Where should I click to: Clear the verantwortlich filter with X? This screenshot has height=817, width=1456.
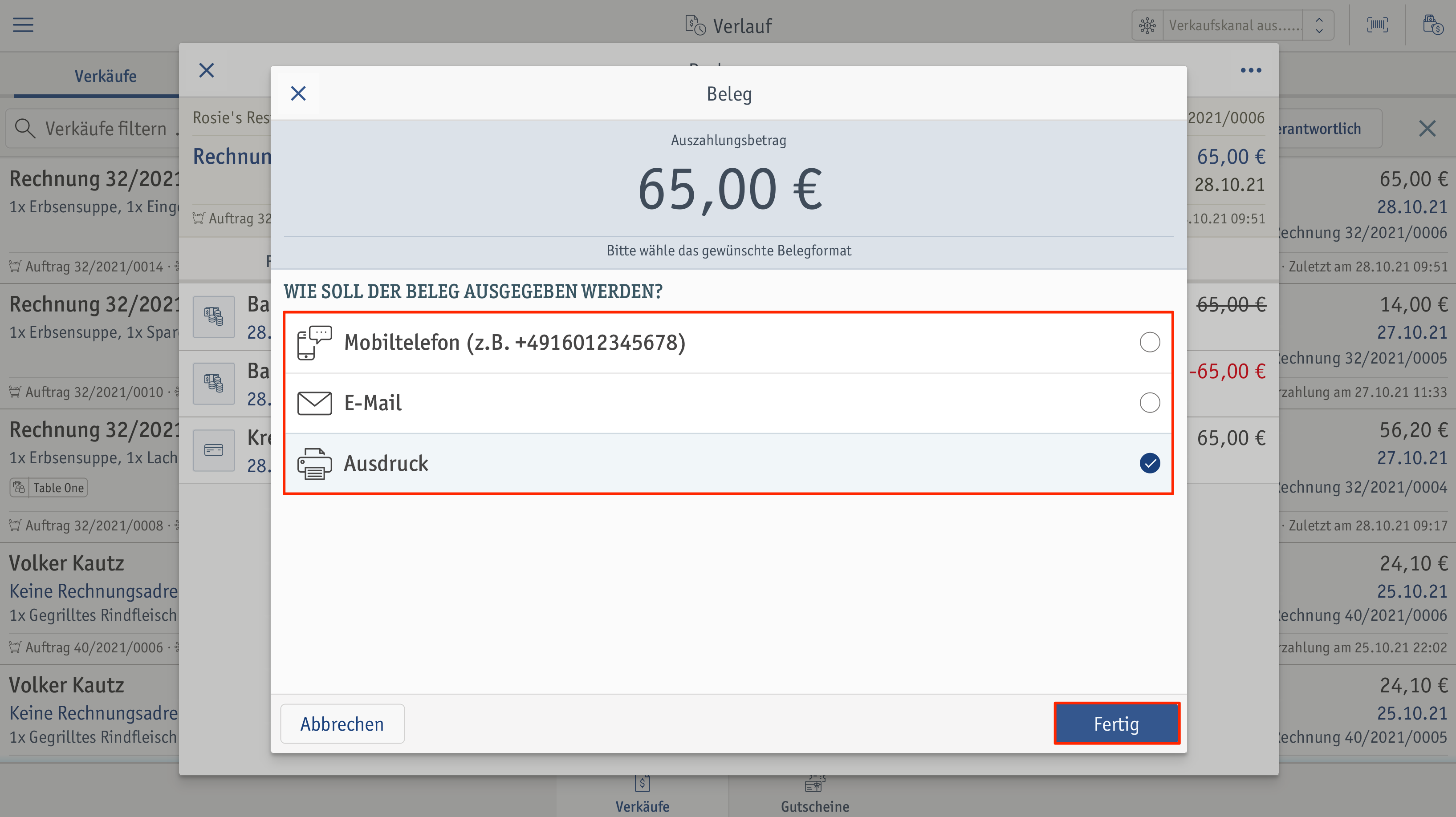click(x=1427, y=129)
